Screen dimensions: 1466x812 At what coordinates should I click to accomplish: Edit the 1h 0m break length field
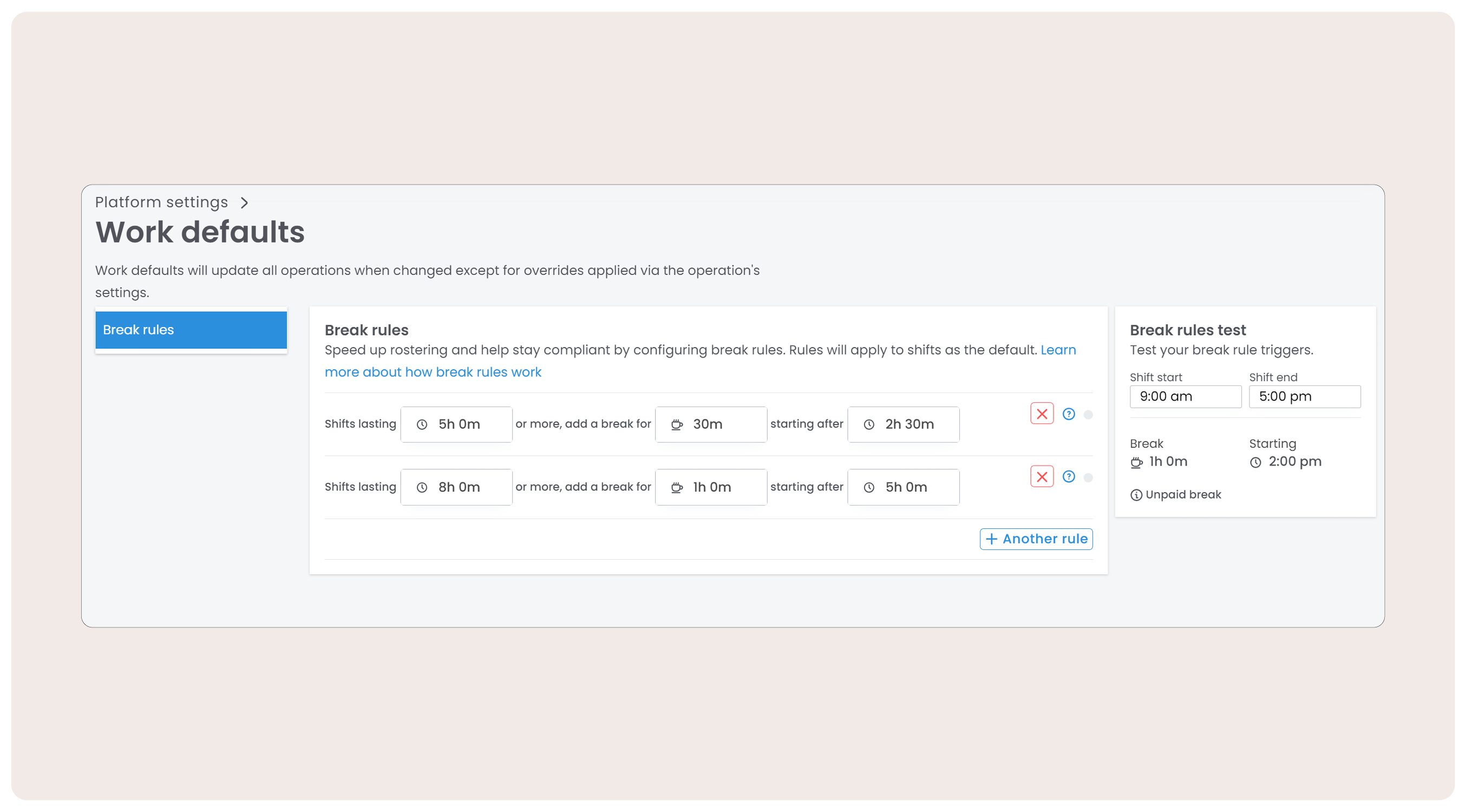click(711, 487)
